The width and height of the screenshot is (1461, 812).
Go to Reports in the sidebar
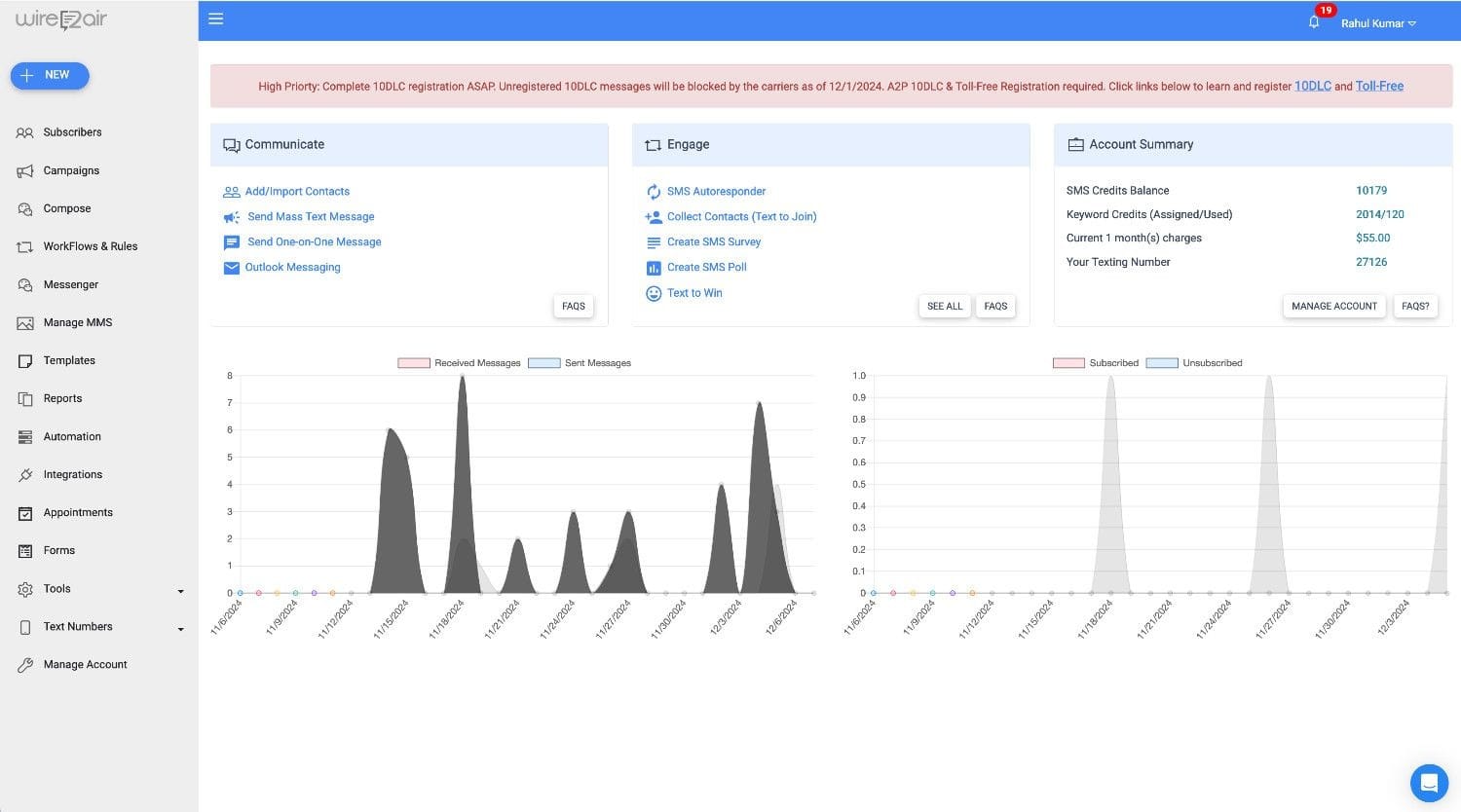pyautogui.click(x=62, y=398)
